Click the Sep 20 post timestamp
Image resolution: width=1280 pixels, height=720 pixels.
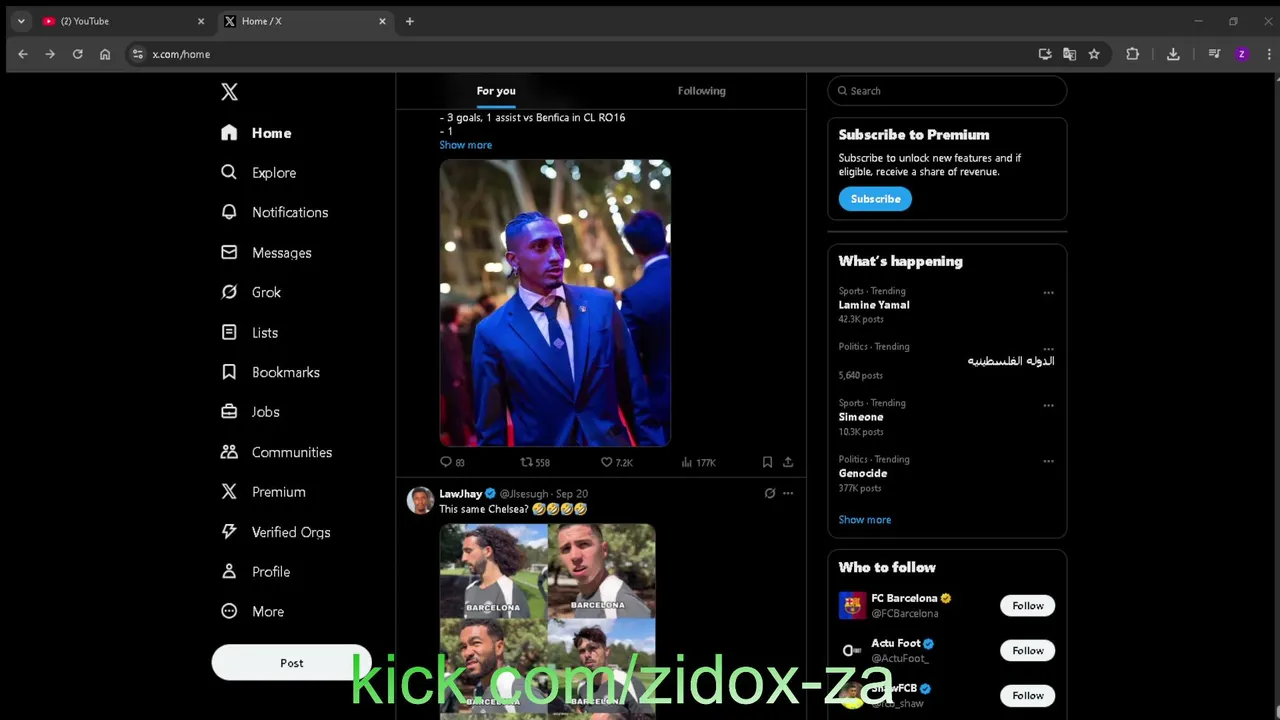(x=572, y=494)
